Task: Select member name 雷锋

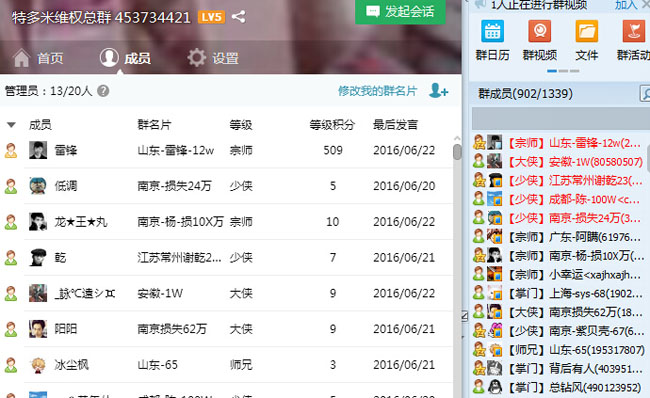Action: (66, 150)
